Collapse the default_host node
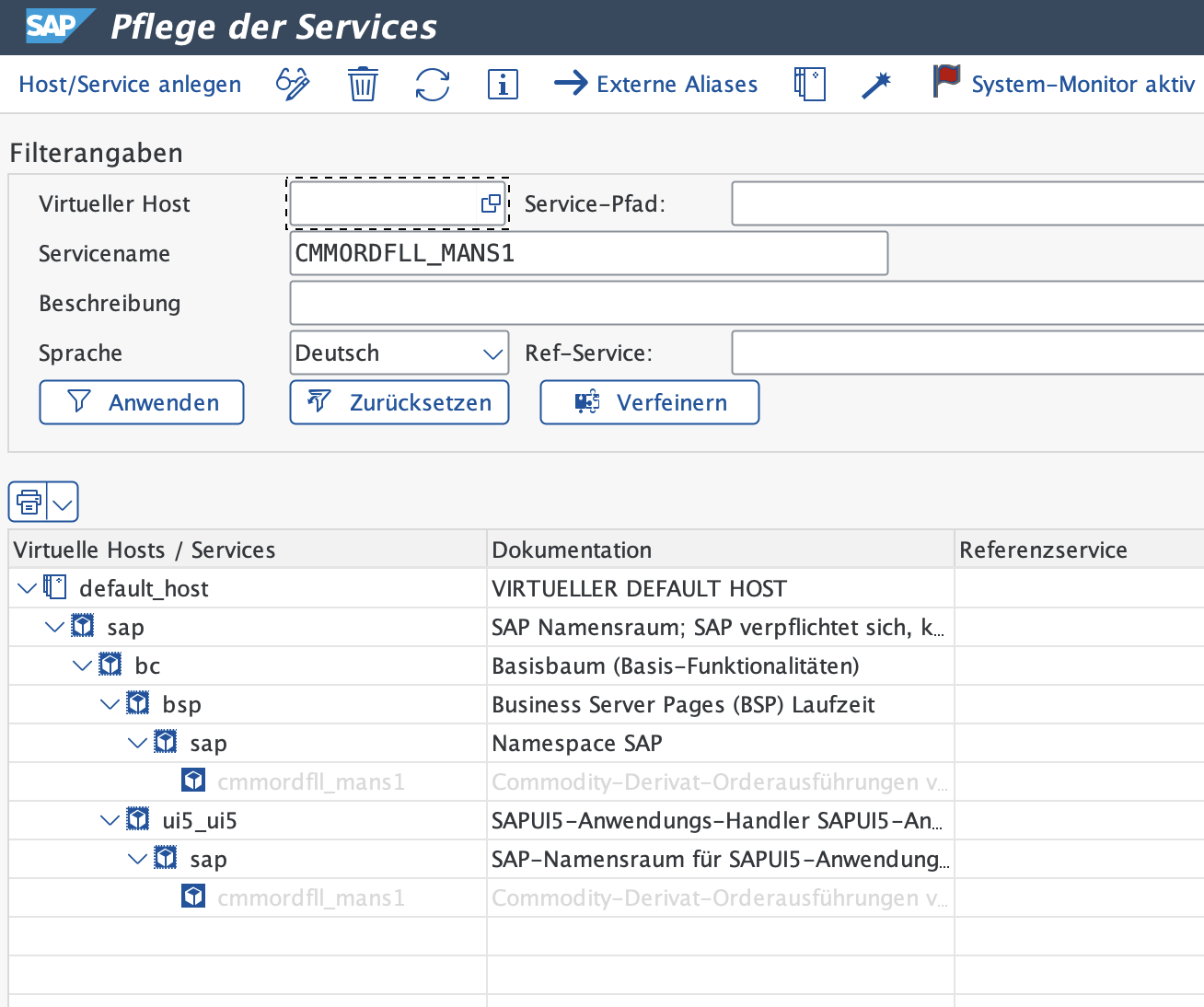1204x1007 pixels. [28, 587]
